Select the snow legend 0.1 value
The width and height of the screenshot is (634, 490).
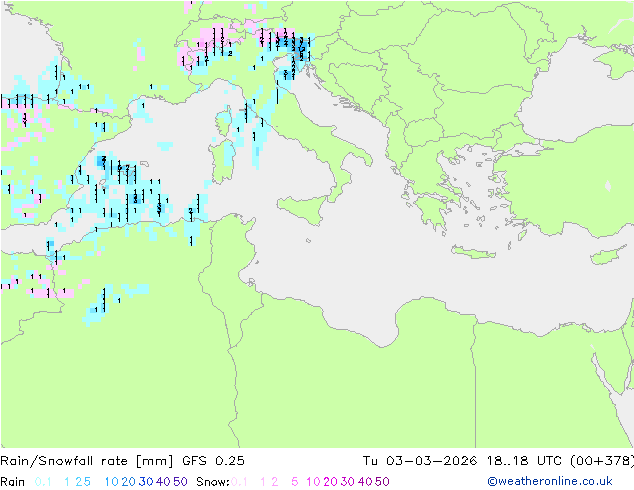[x=239, y=482]
